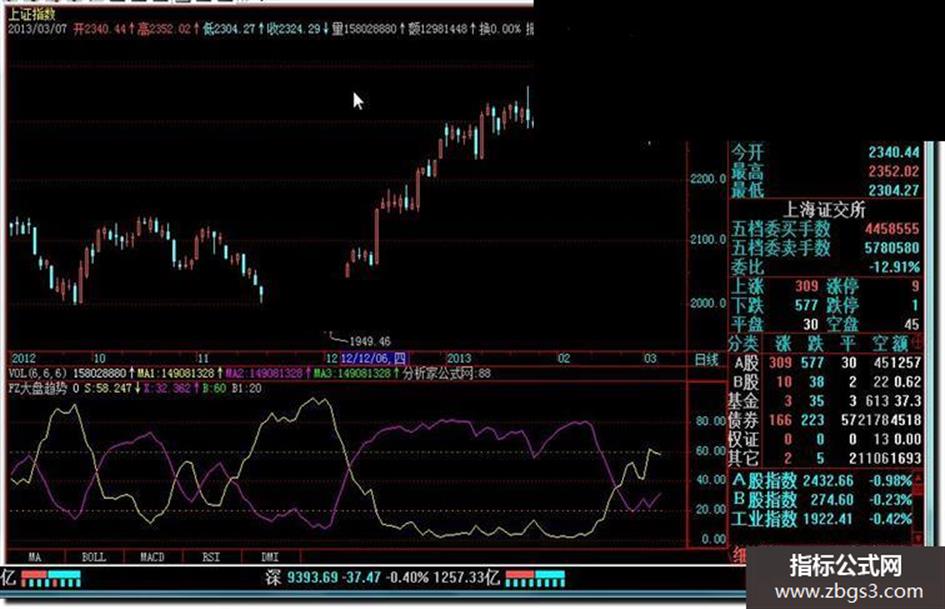The width and height of the screenshot is (945, 609).
Task: Click the MA1:149081328 value
Action: click(175, 374)
